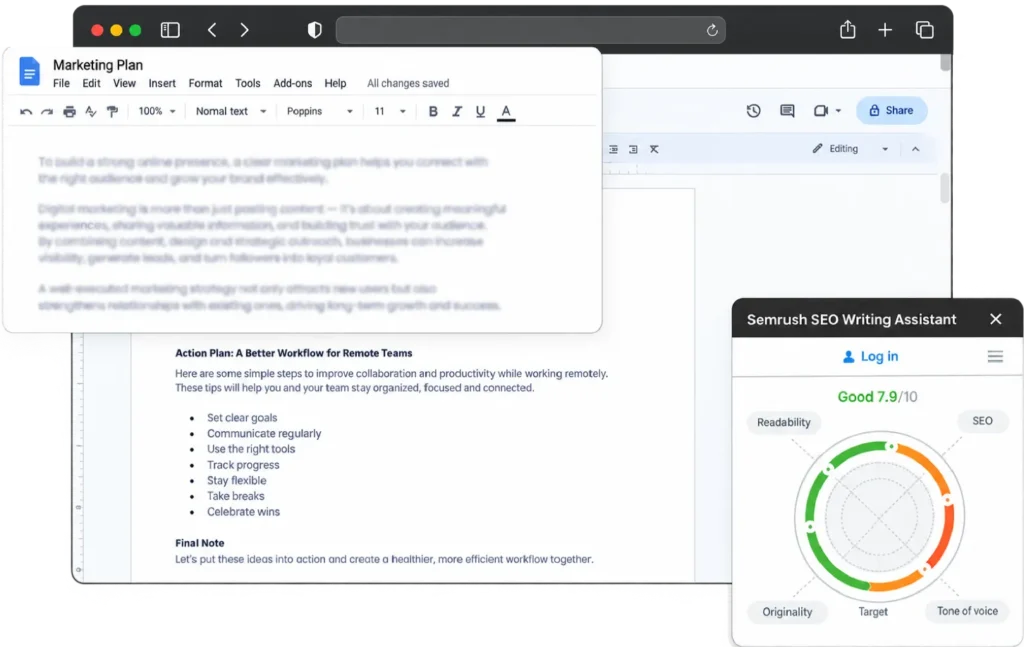Open the Poppins font dropdown
The width and height of the screenshot is (1024, 647).
pyautogui.click(x=319, y=112)
